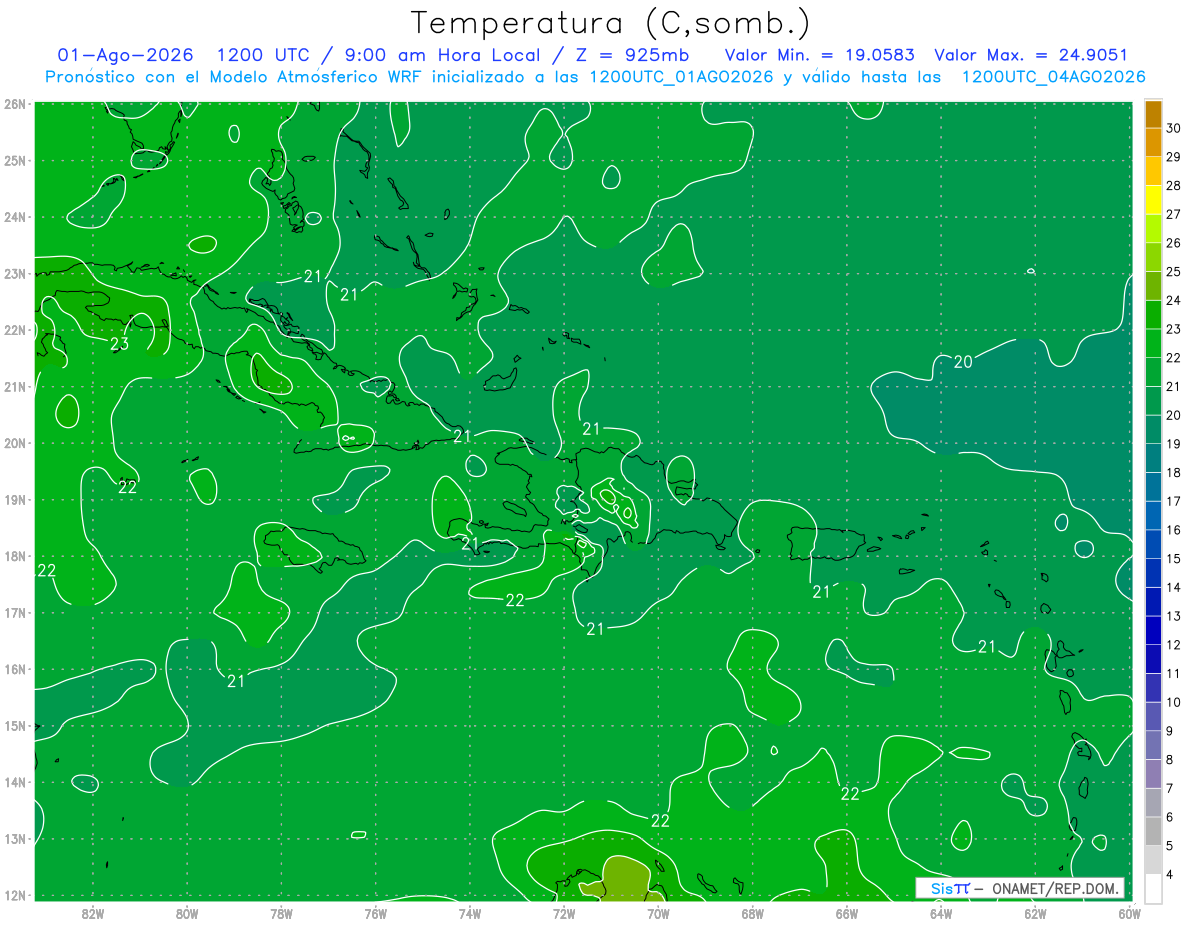
Task: Click the '16N' latitude axis label
Action: [15, 669]
